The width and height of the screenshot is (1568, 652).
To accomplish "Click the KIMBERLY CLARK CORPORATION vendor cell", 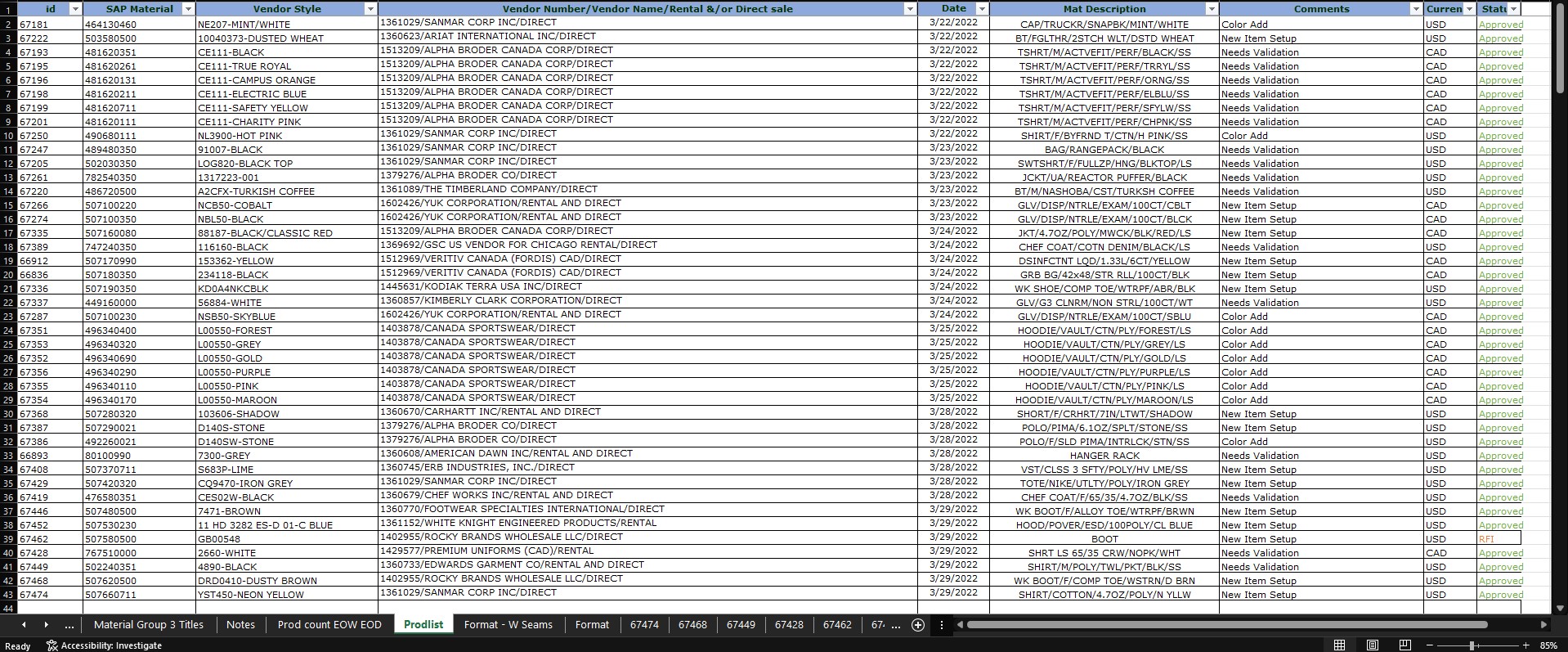I will point(647,301).
